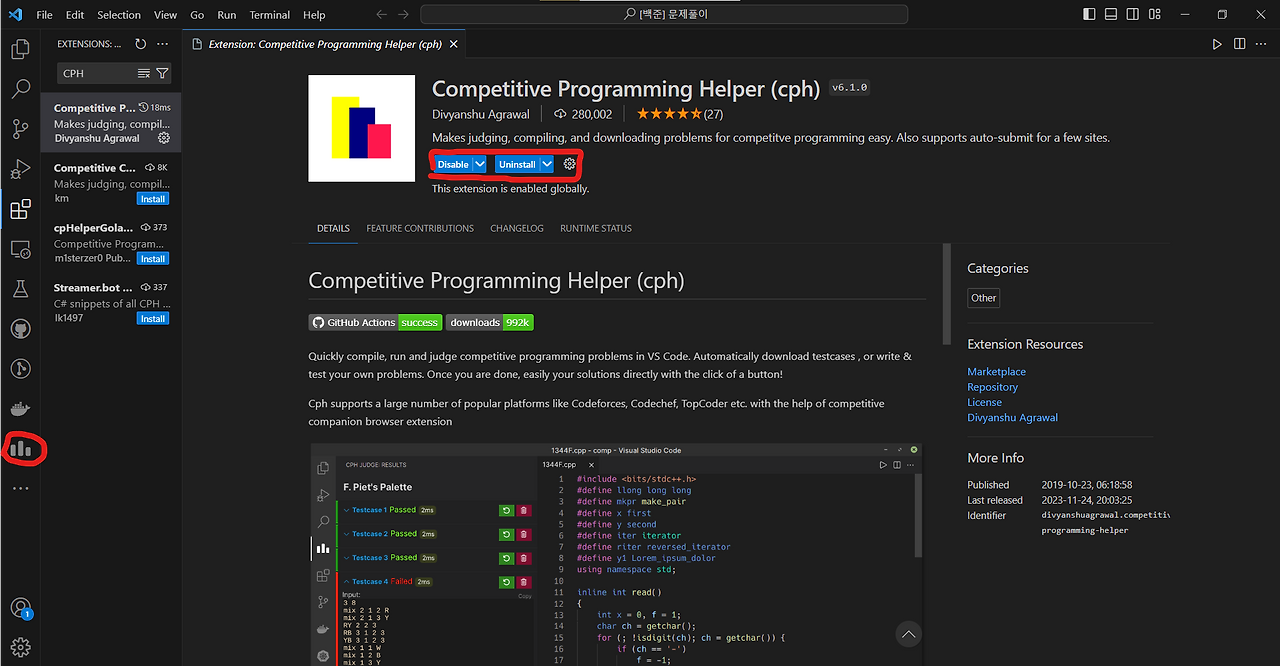Open the GitHub view icon
Image resolution: width=1280 pixels, height=666 pixels.
(x=20, y=329)
